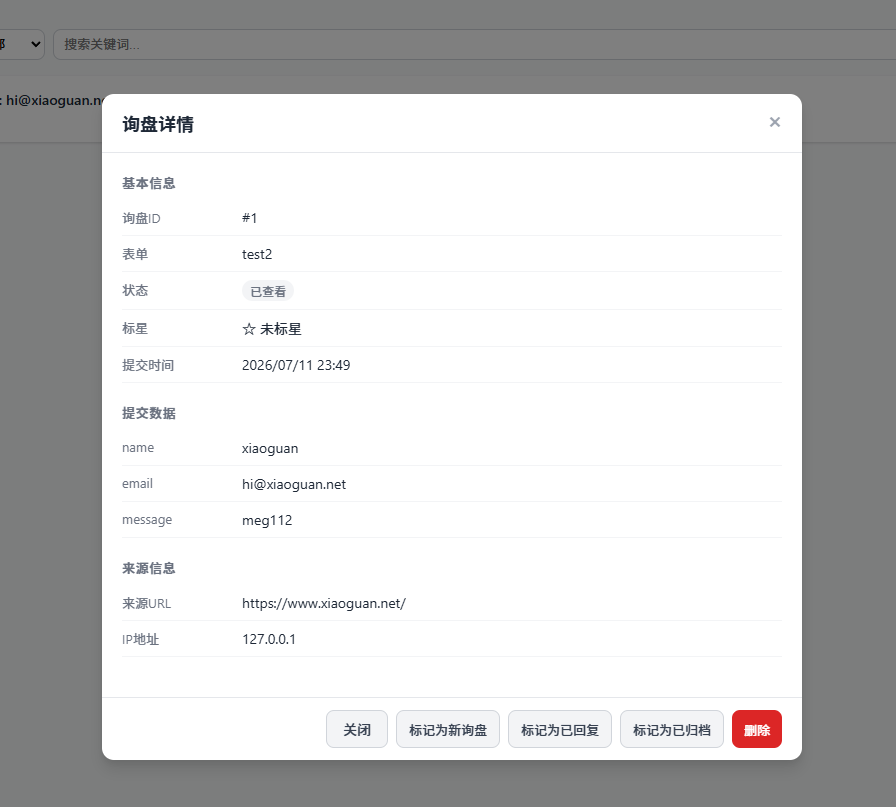Open the filter dropdown behind the dialog

(21, 44)
